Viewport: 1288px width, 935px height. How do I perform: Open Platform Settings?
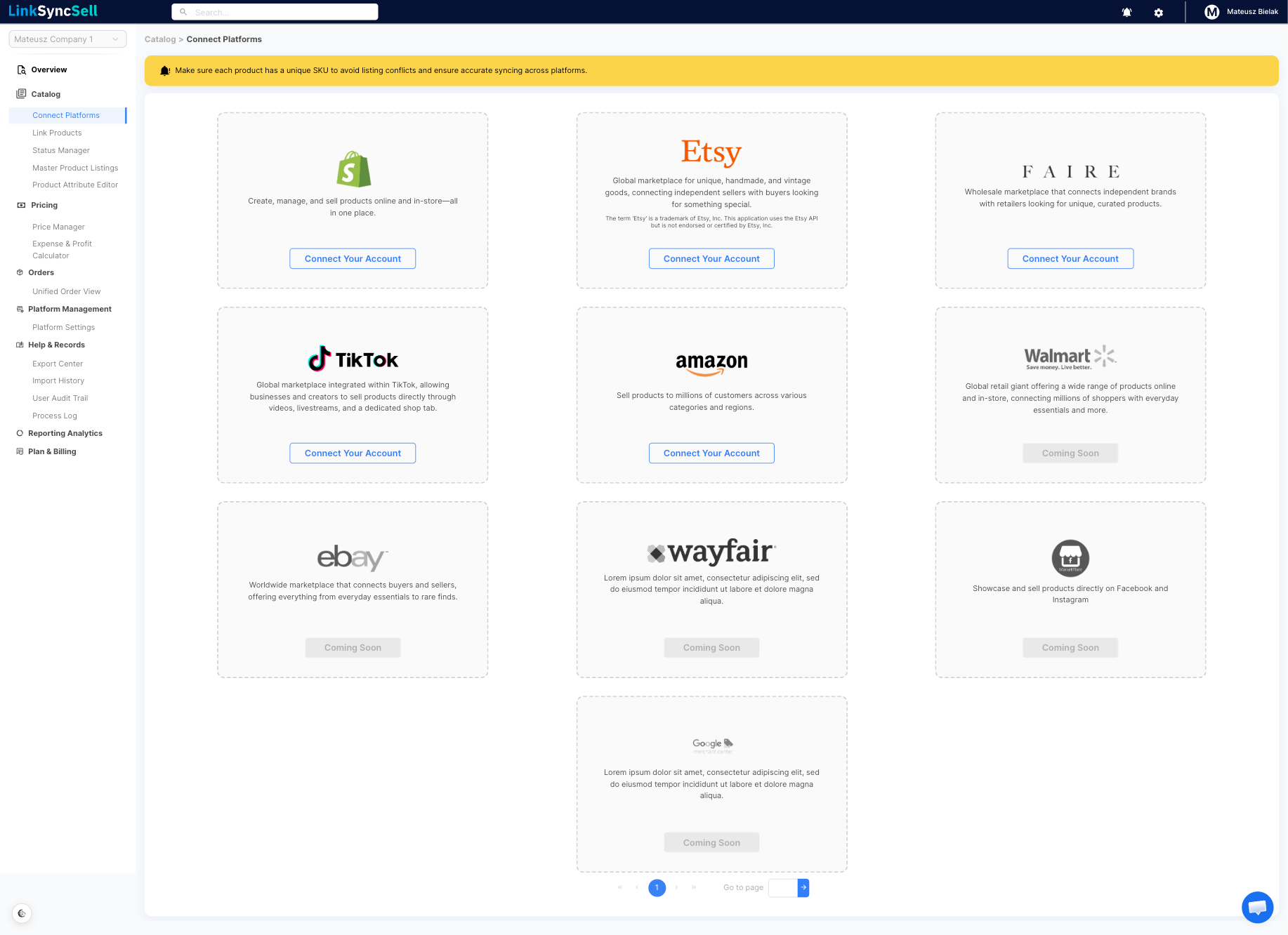pos(63,327)
